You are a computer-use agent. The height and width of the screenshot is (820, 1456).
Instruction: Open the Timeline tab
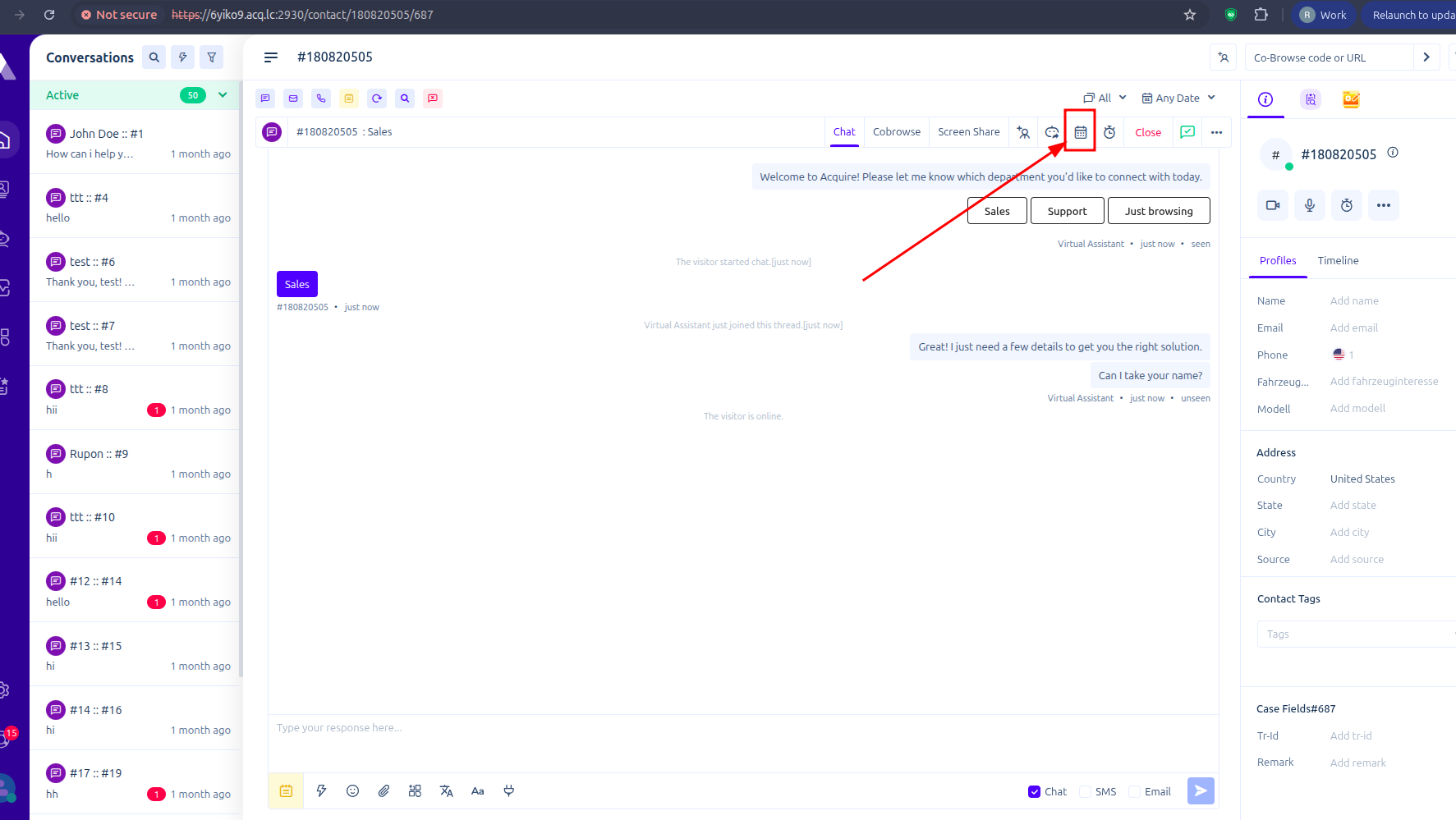tap(1338, 261)
